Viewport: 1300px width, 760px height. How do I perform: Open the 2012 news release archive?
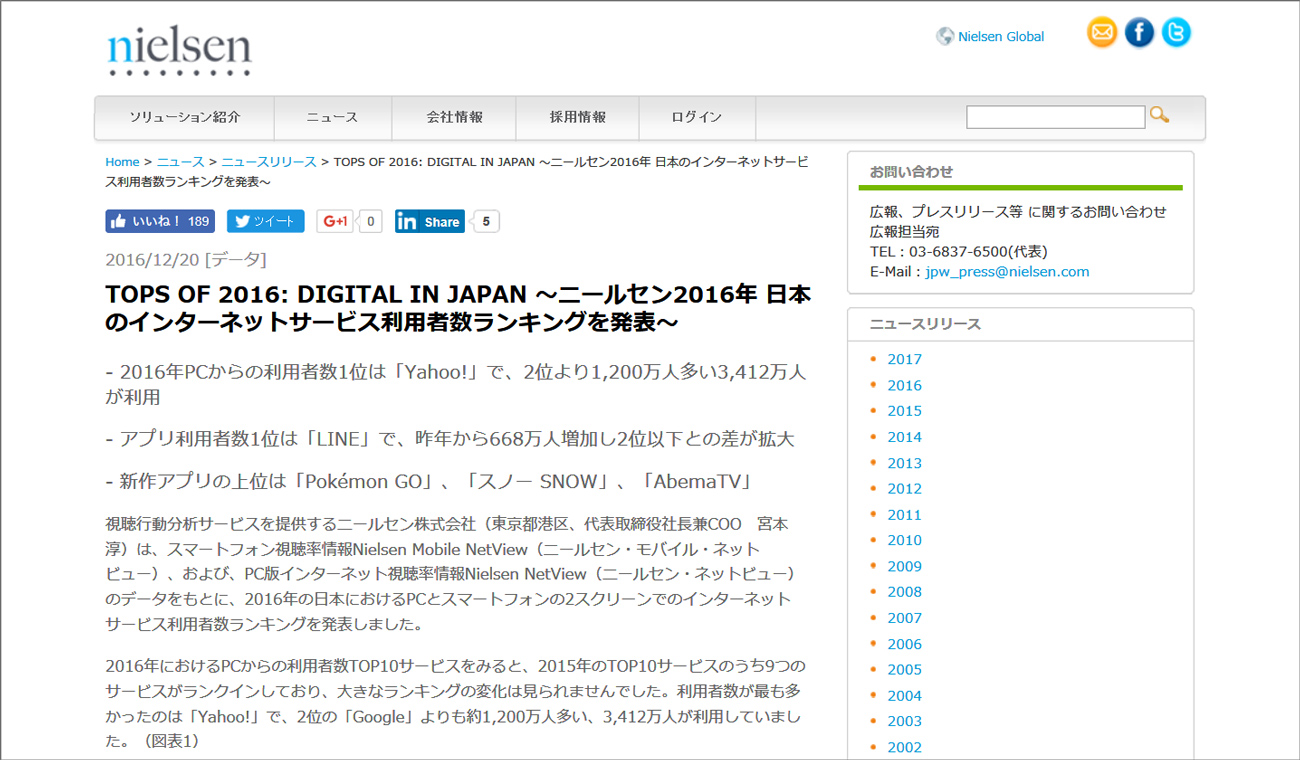tap(904, 489)
